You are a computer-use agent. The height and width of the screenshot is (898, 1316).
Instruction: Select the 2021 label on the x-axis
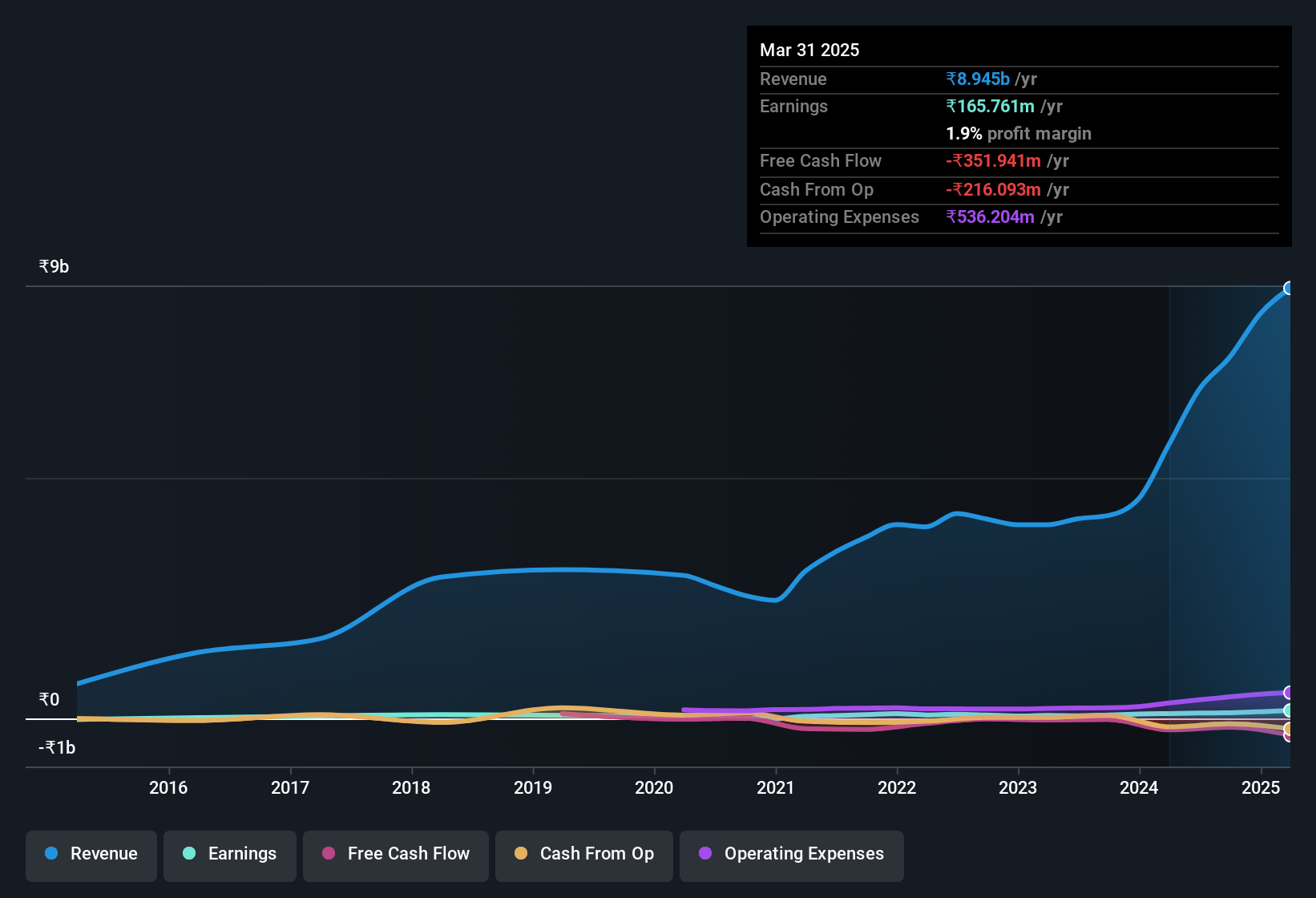point(776,787)
